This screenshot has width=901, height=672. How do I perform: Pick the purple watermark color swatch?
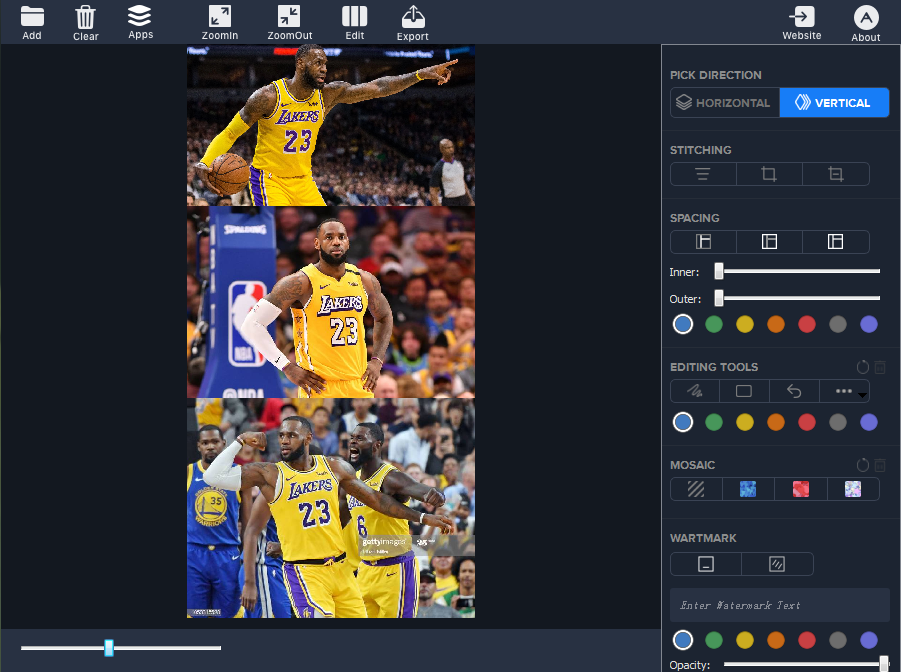(869, 640)
